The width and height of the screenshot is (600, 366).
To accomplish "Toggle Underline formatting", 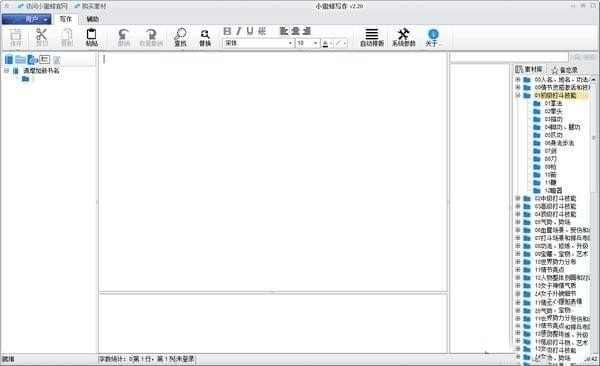I will click(x=250, y=31).
